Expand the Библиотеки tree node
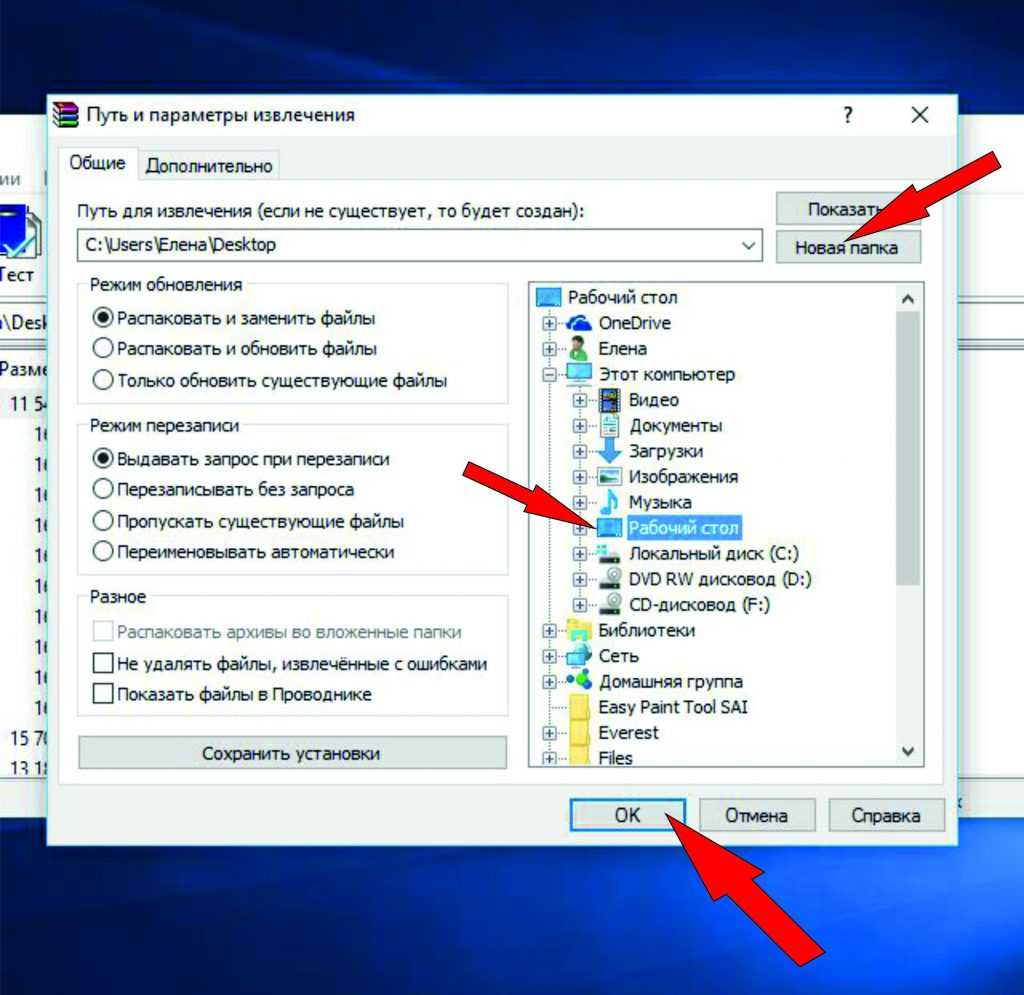 click(549, 631)
